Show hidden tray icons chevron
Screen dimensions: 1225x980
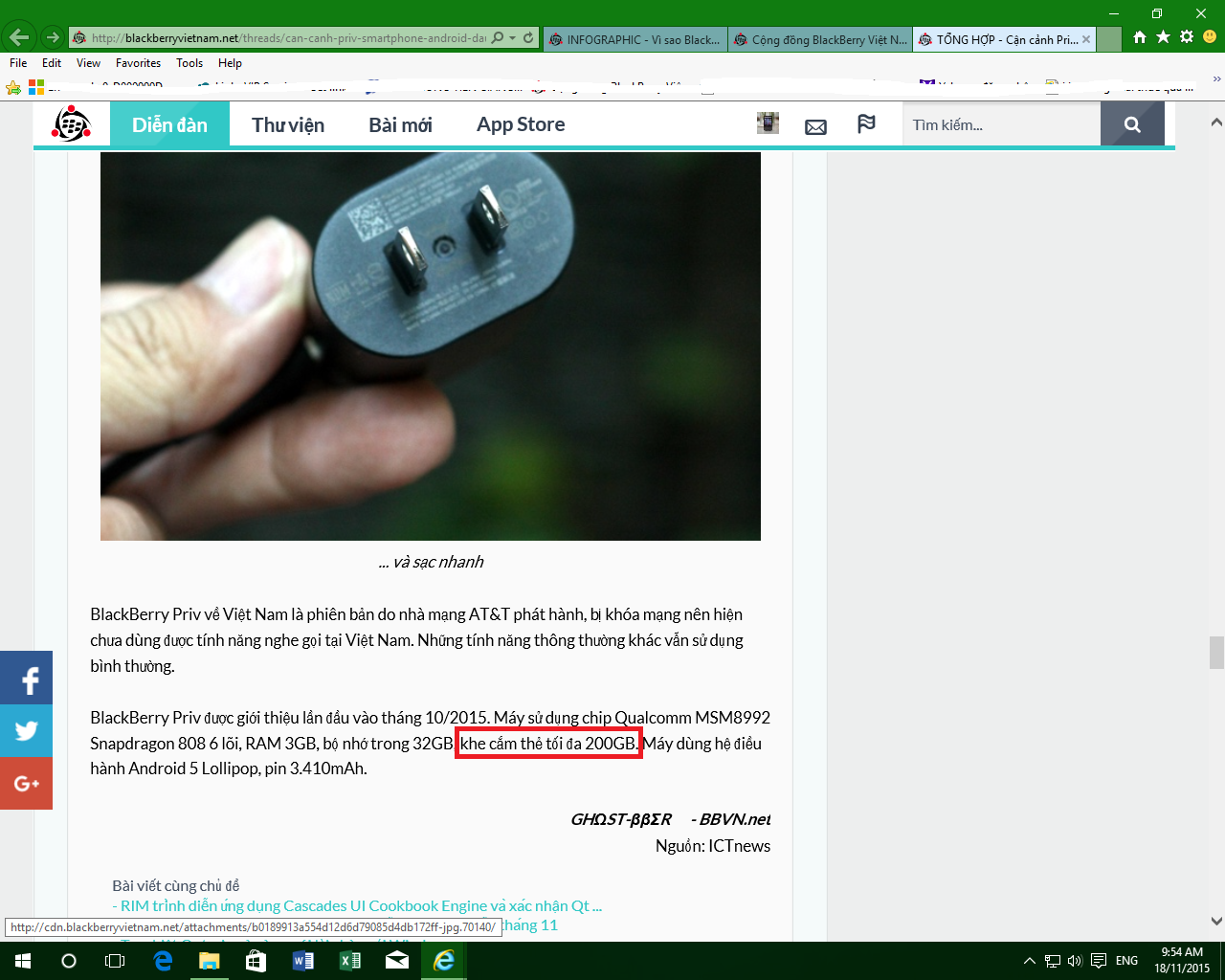tap(1029, 961)
